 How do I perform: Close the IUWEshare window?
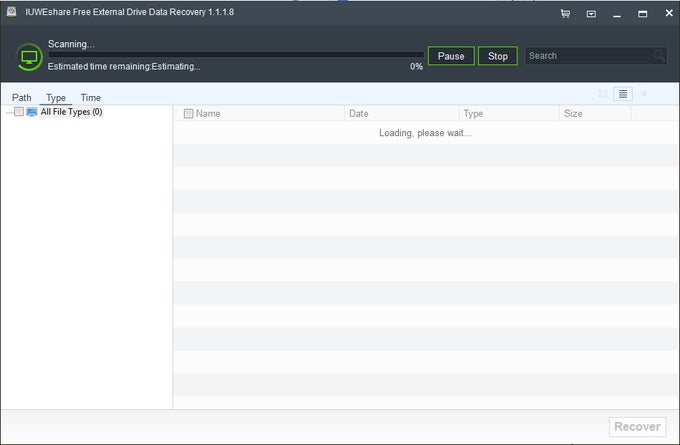coord(669,13)
